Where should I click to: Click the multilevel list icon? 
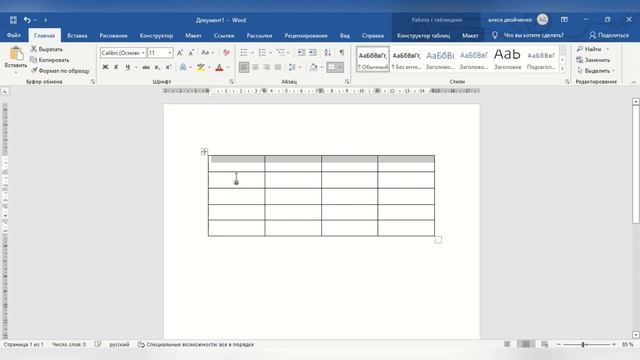280,53
